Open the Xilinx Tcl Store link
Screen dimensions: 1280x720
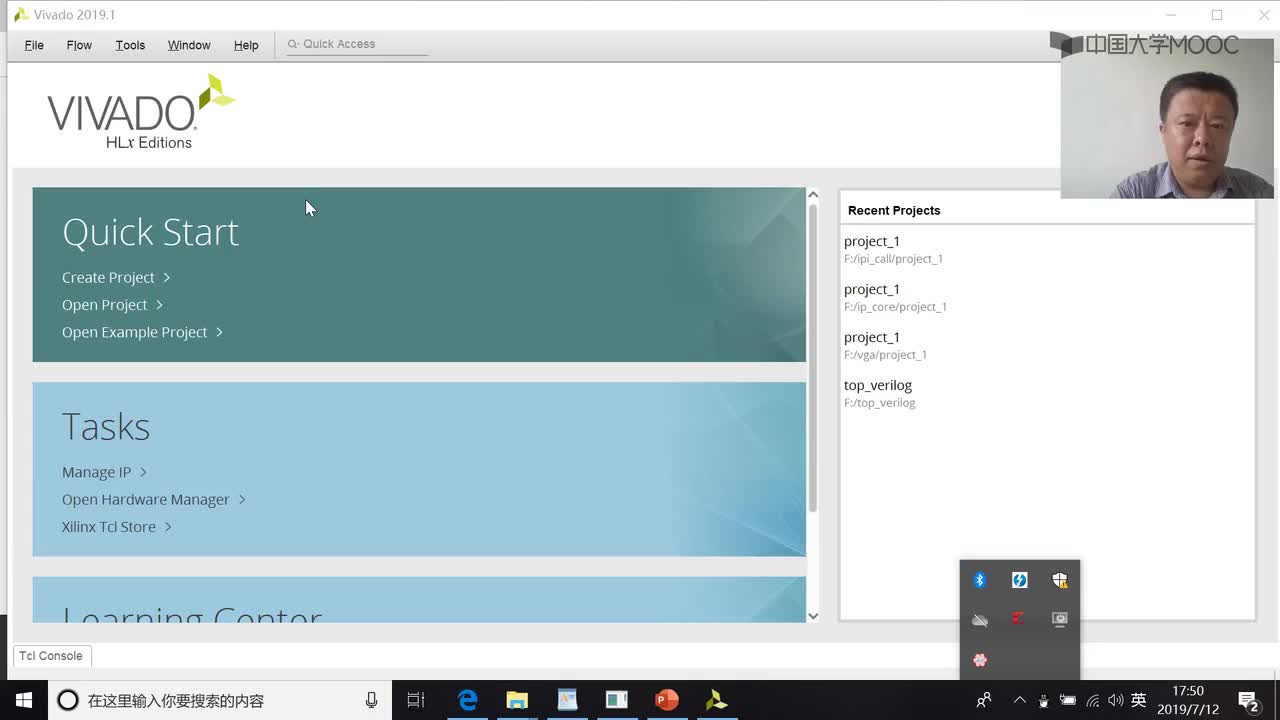[108, 526]
